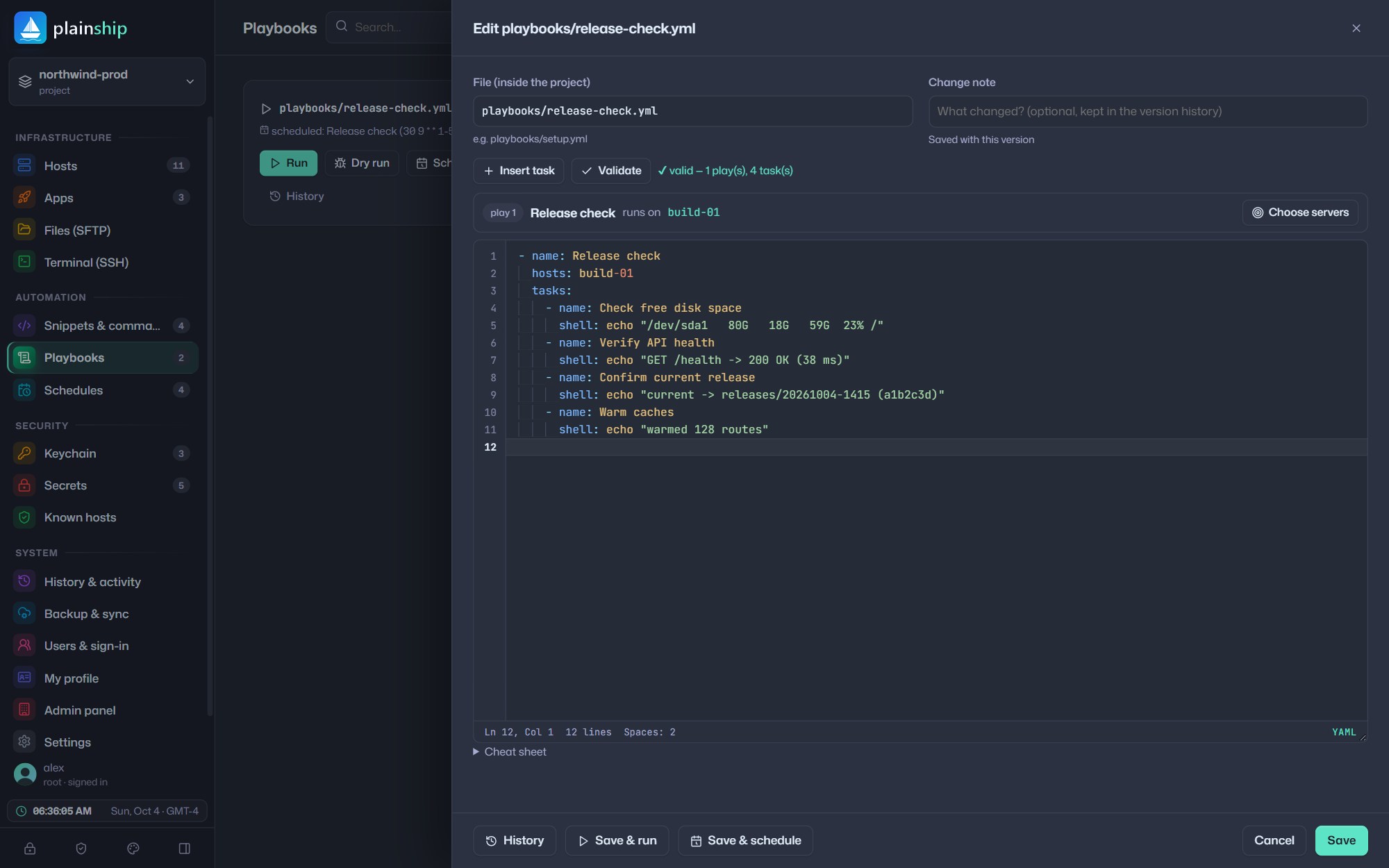Click Save & schedule button

746,840
